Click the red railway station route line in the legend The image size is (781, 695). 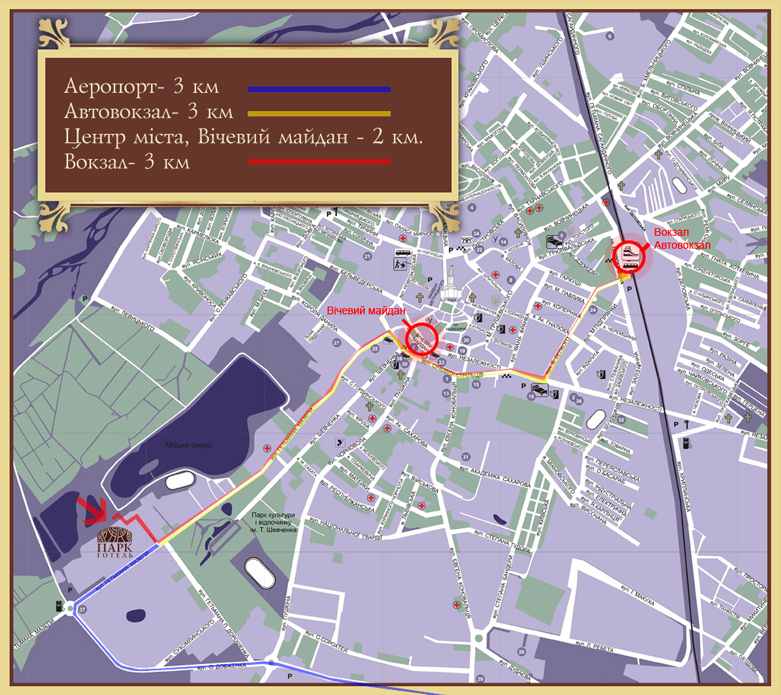(x=319, y=161)
